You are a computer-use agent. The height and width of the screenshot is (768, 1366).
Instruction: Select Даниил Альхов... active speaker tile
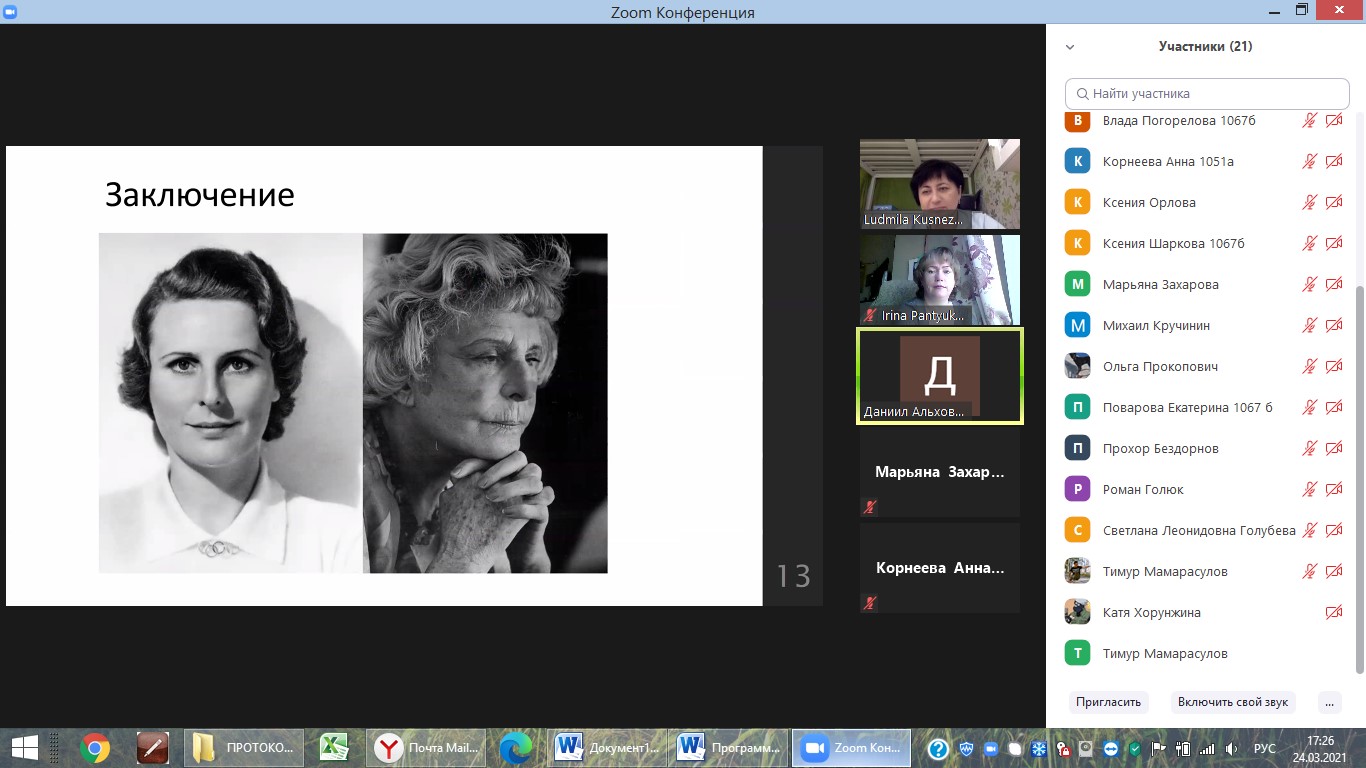click(x=940, y=376)
